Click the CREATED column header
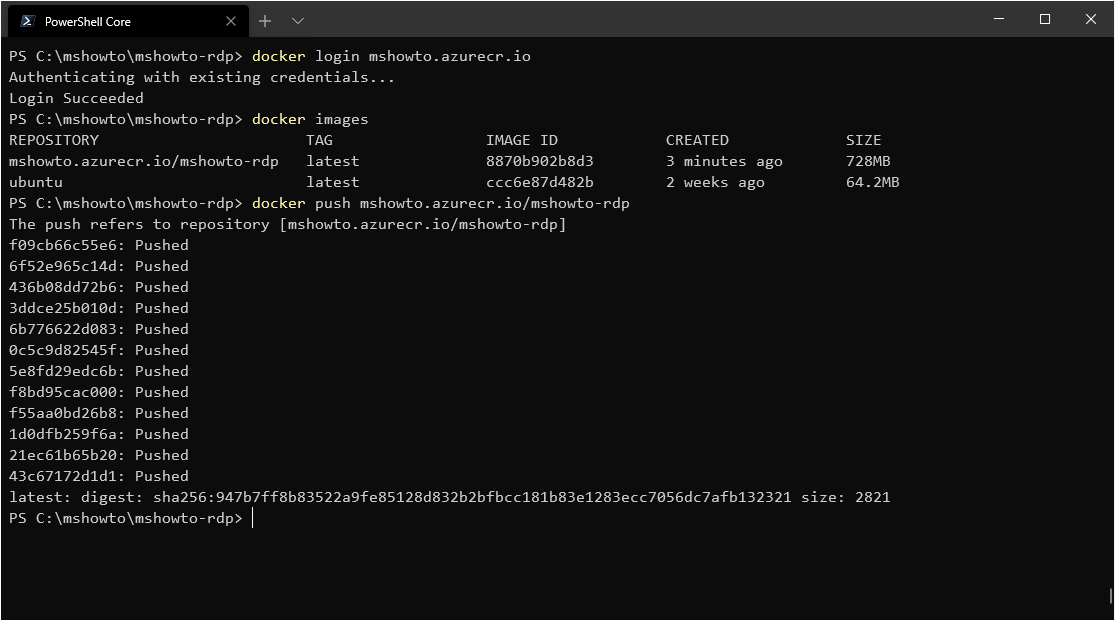Screen dimensions: 1115x621 (x=697, y=140)
